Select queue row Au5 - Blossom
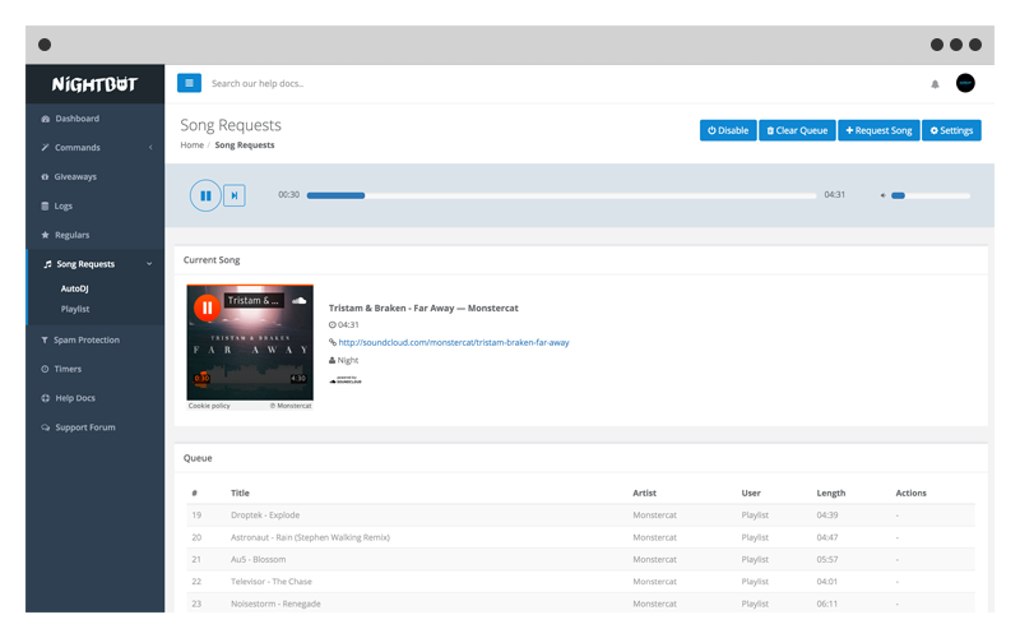 tap(580, 559)
